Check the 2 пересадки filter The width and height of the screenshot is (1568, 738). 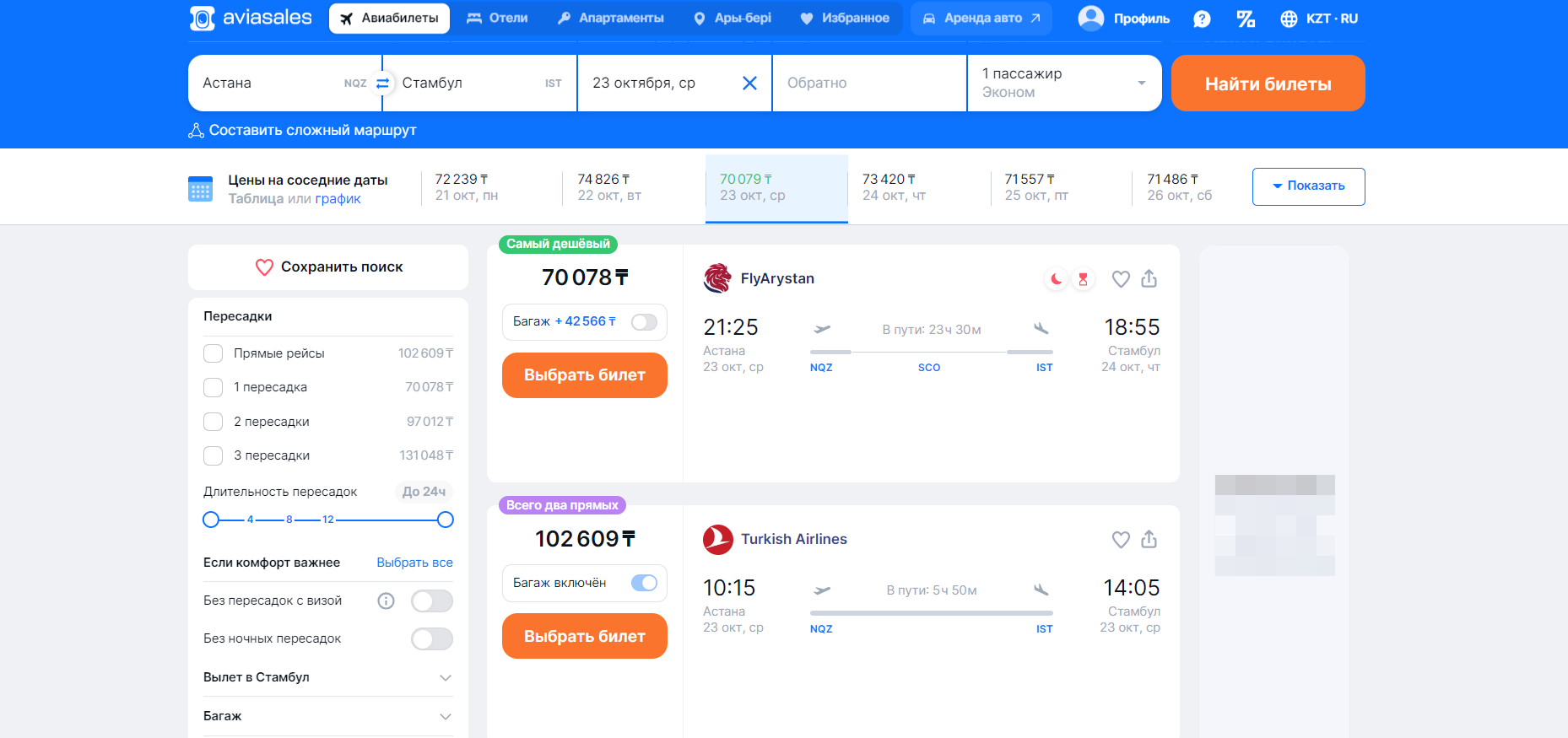pos(214,422)
